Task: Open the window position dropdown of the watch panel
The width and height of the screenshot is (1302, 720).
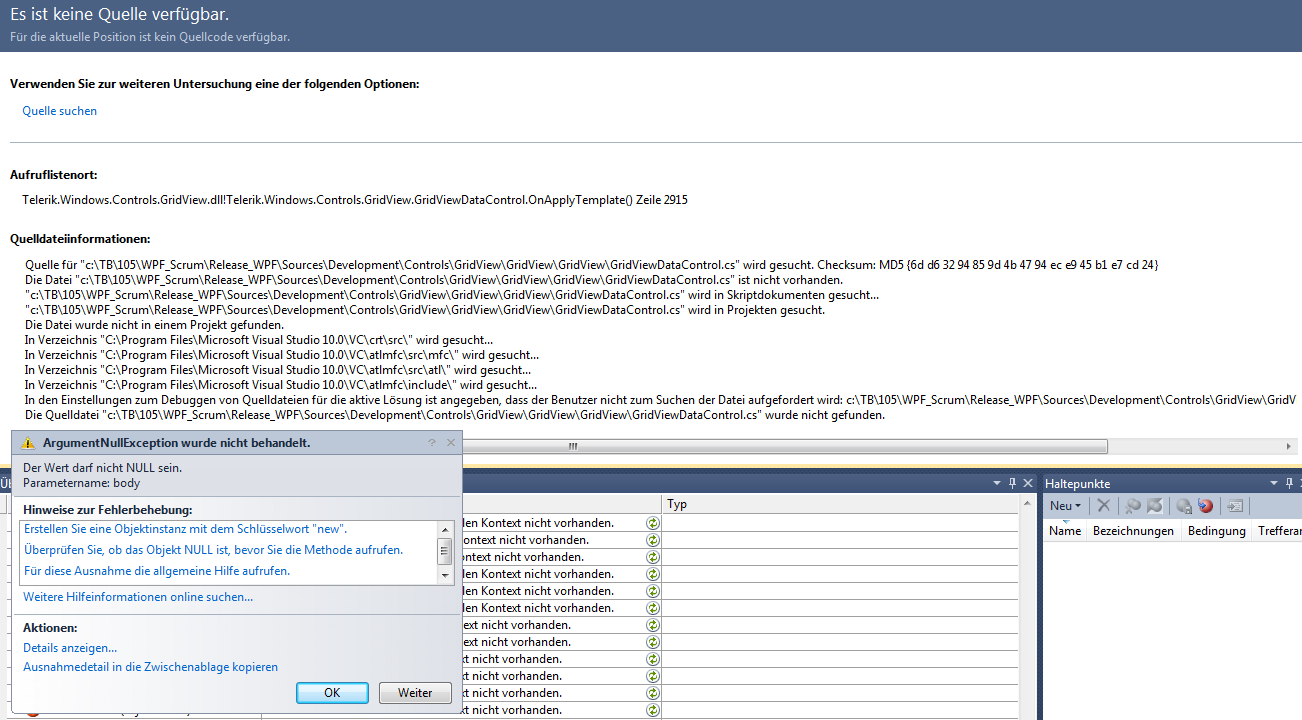Action: 996,483
